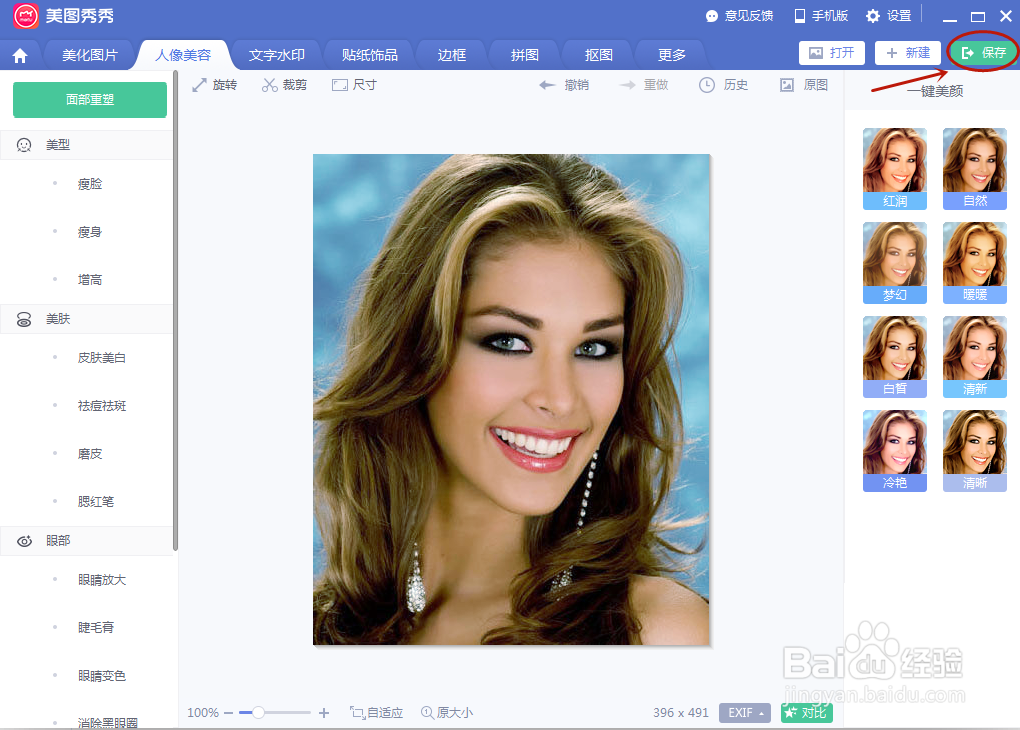
Task: Show the 原图 original image
Action: click(803, 85)
